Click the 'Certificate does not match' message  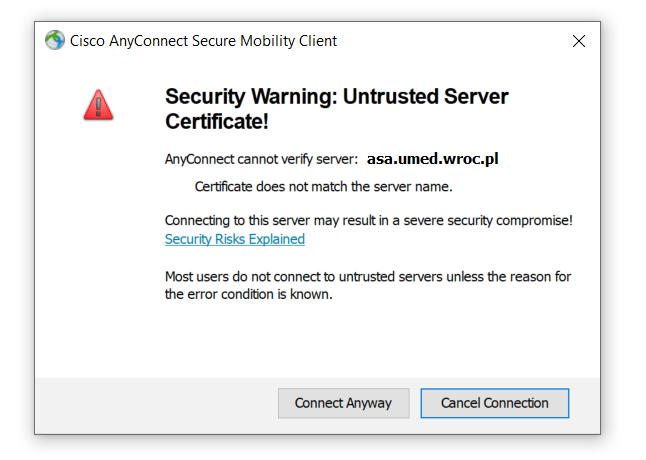(323, 187)
